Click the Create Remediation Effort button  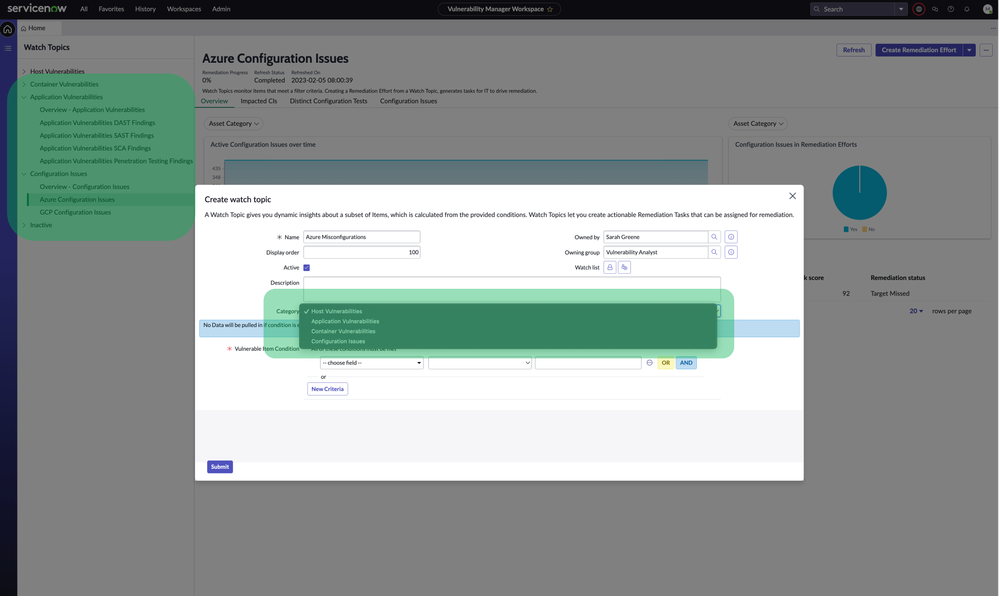(919, 50)
